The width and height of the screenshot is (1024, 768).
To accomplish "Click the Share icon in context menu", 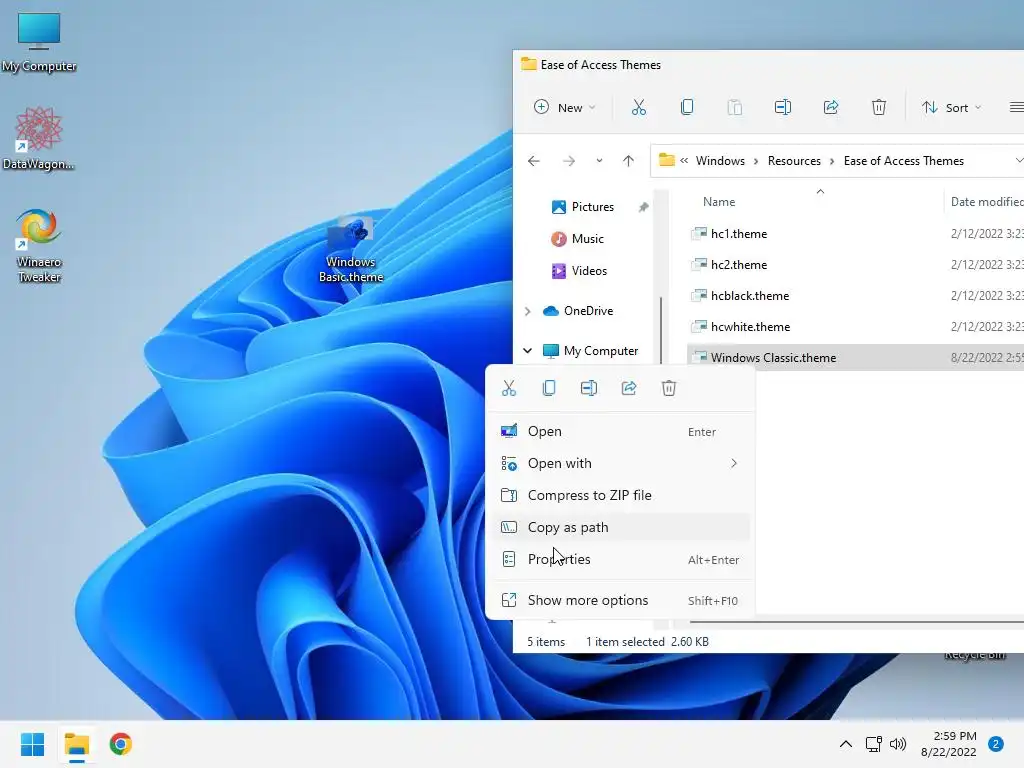I will click(629, 388).
